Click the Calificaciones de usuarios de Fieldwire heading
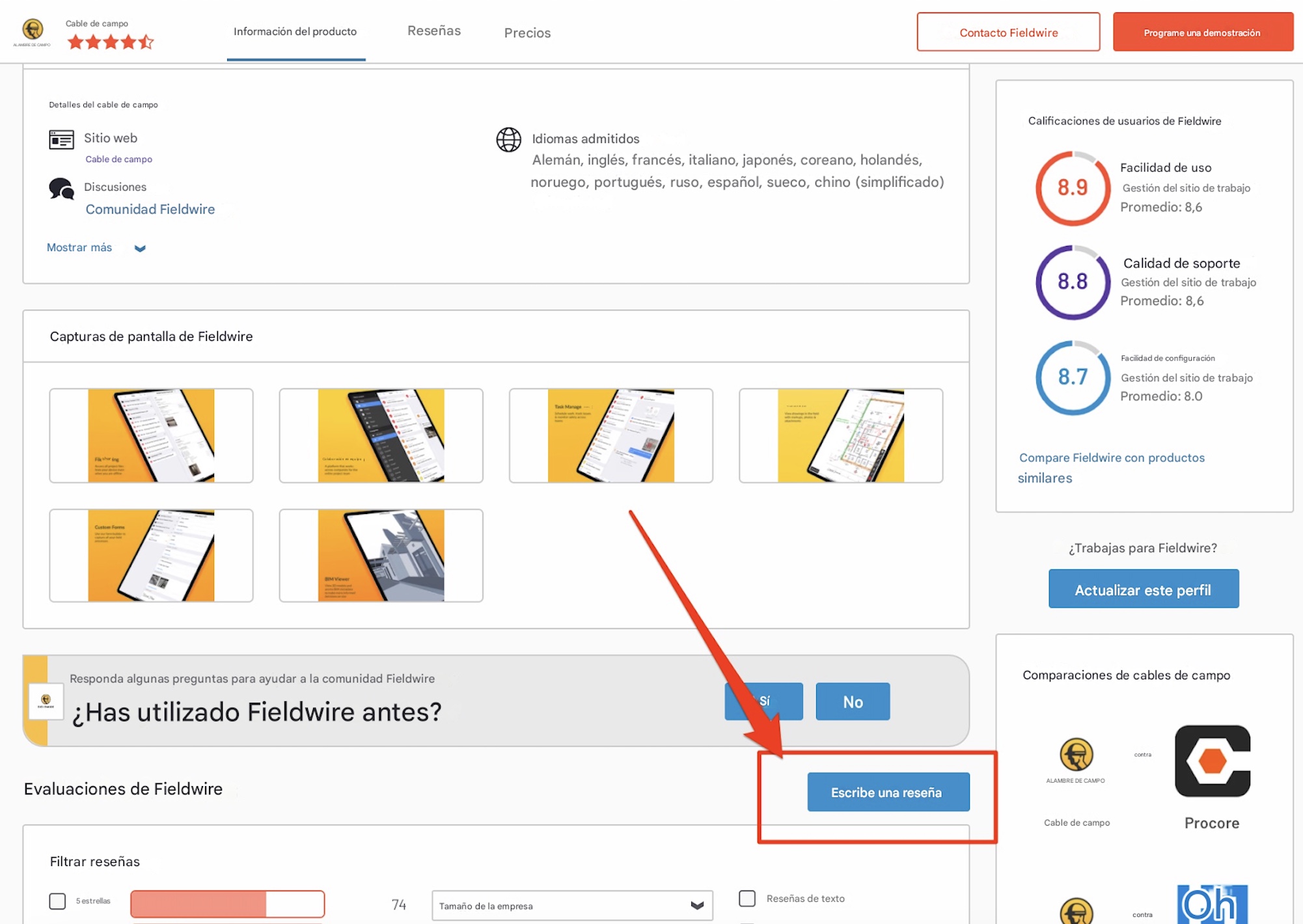 click(x=1124, y=121)
